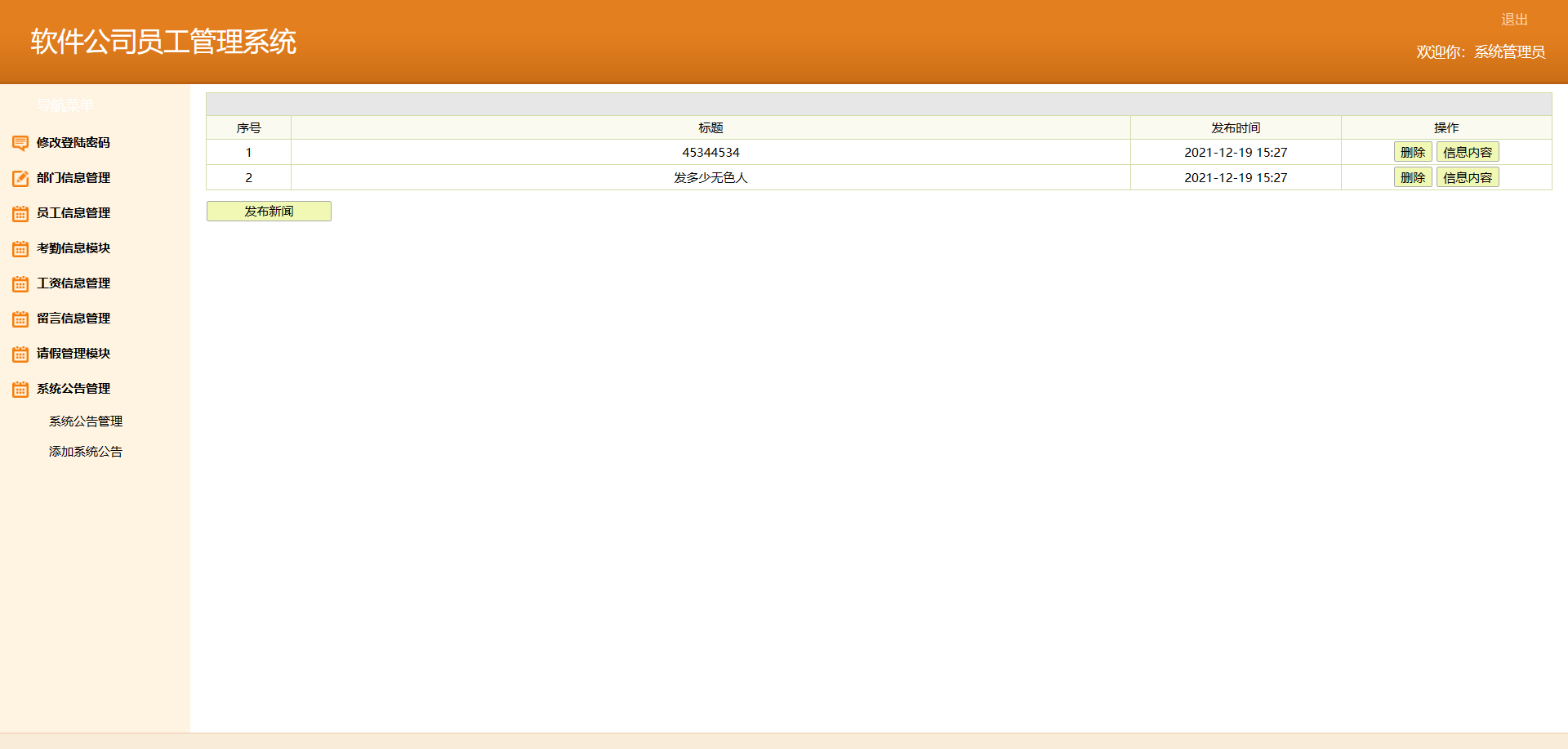Click the edit icon beside 部门信息管理
Viewport: 1568px width, 749px height.
pyautogui.click(x=20, y=178)
